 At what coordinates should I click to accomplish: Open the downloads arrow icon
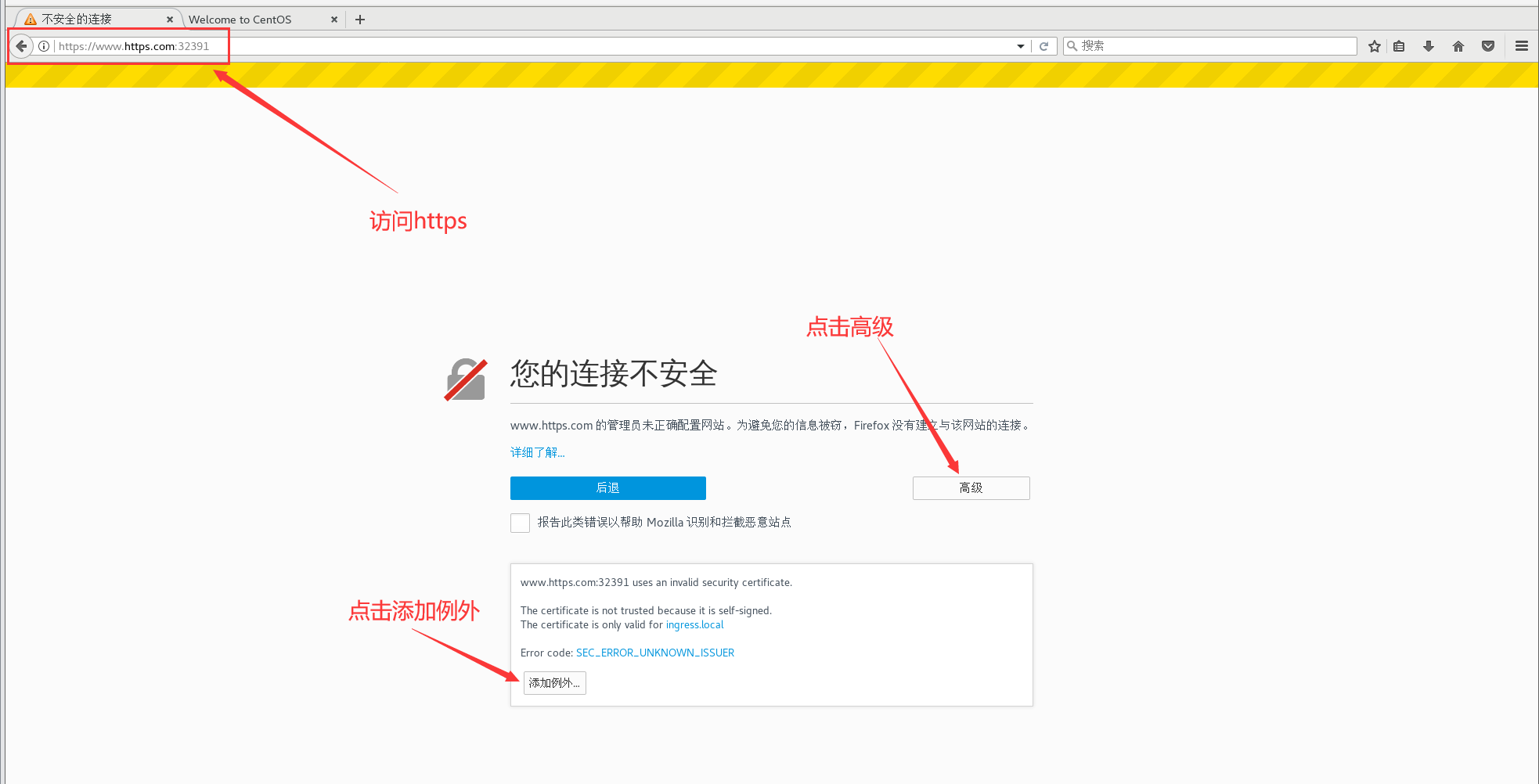tap(1429, 46)
